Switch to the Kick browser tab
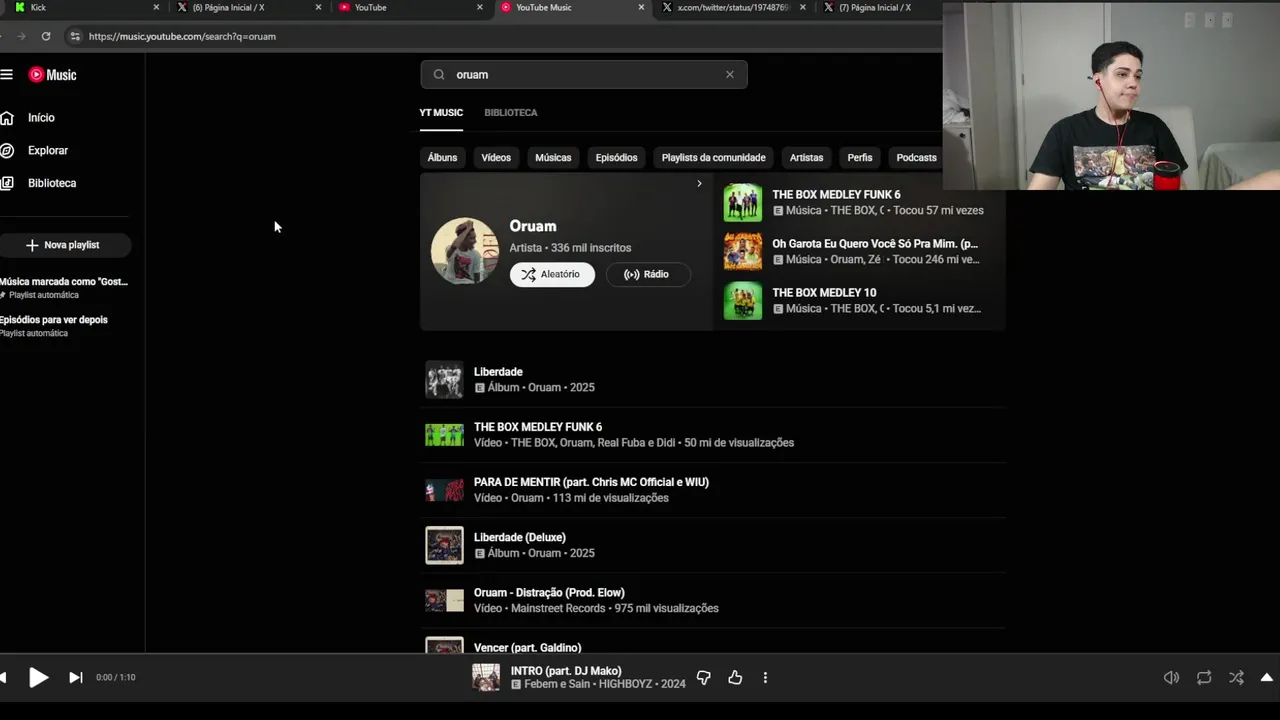Image resolution: width=1280 pixels, height=720 pixels. [85, 7]
